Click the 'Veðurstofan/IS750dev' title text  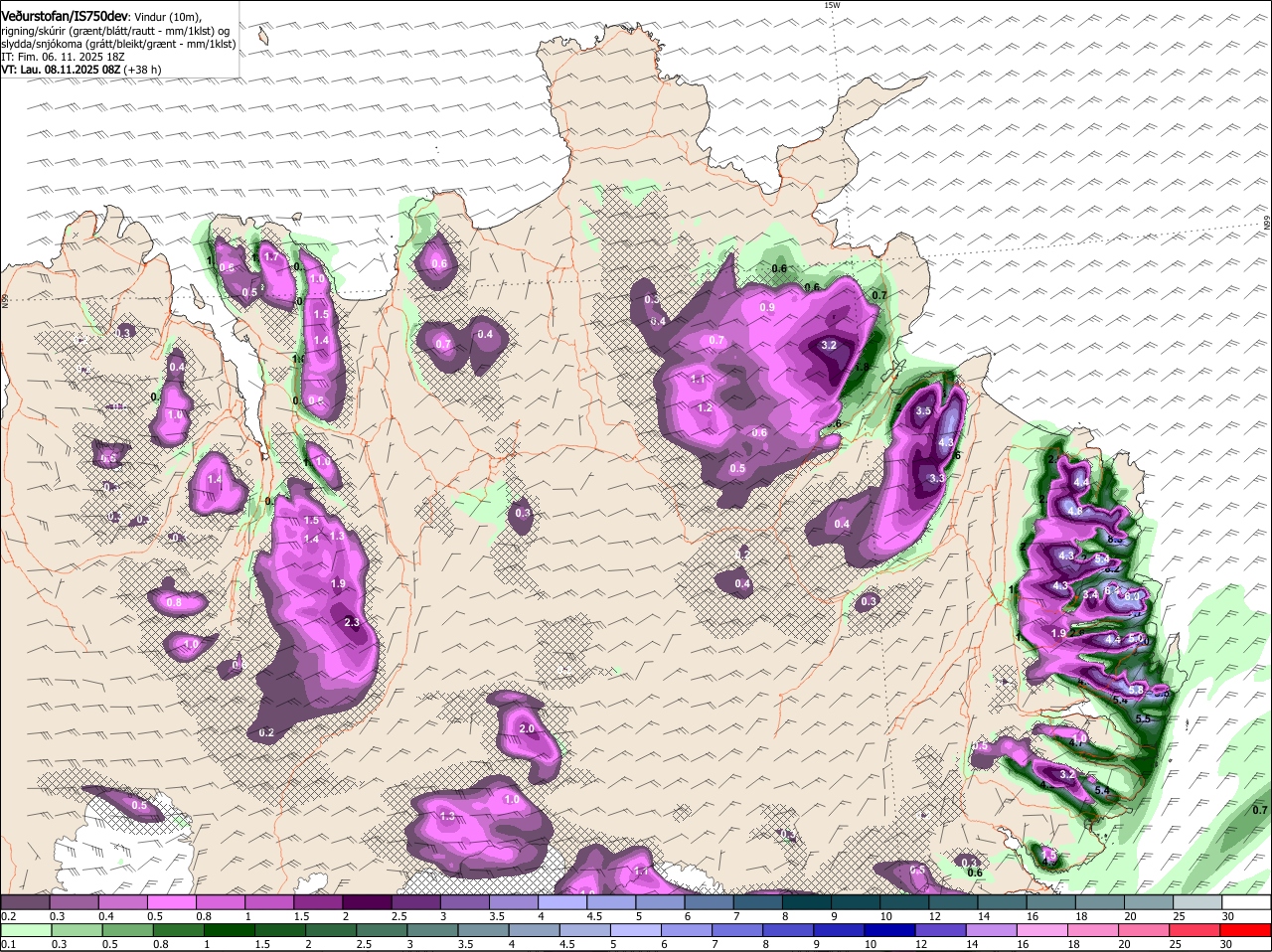[x=65, y=16]
